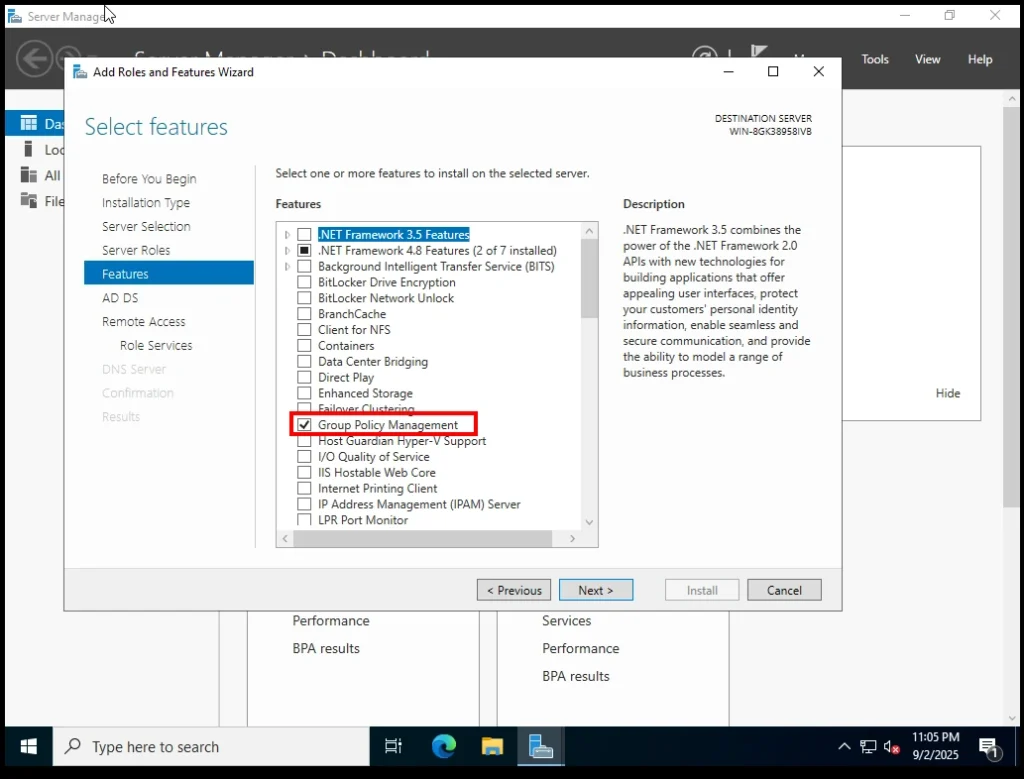The width and height of the screenshot is (1024, 779).
Task: Open notifications flag icon in Server Manager
Action: pyautogui.click(x=759, y=52)
